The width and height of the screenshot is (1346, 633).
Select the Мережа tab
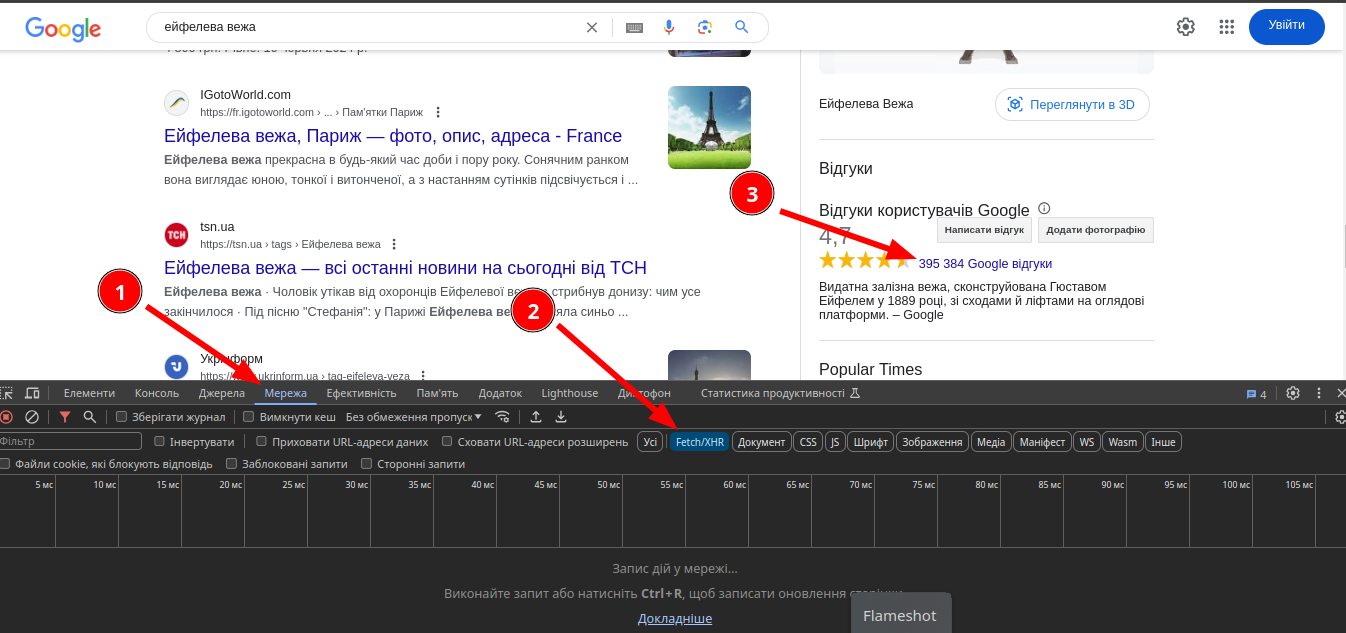[286, 393]
